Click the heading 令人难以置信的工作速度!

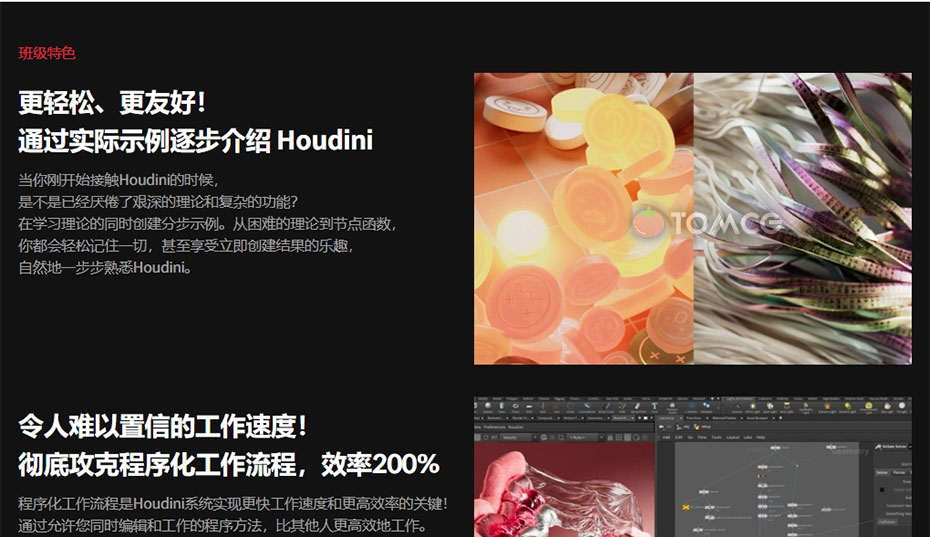[163, 426]
